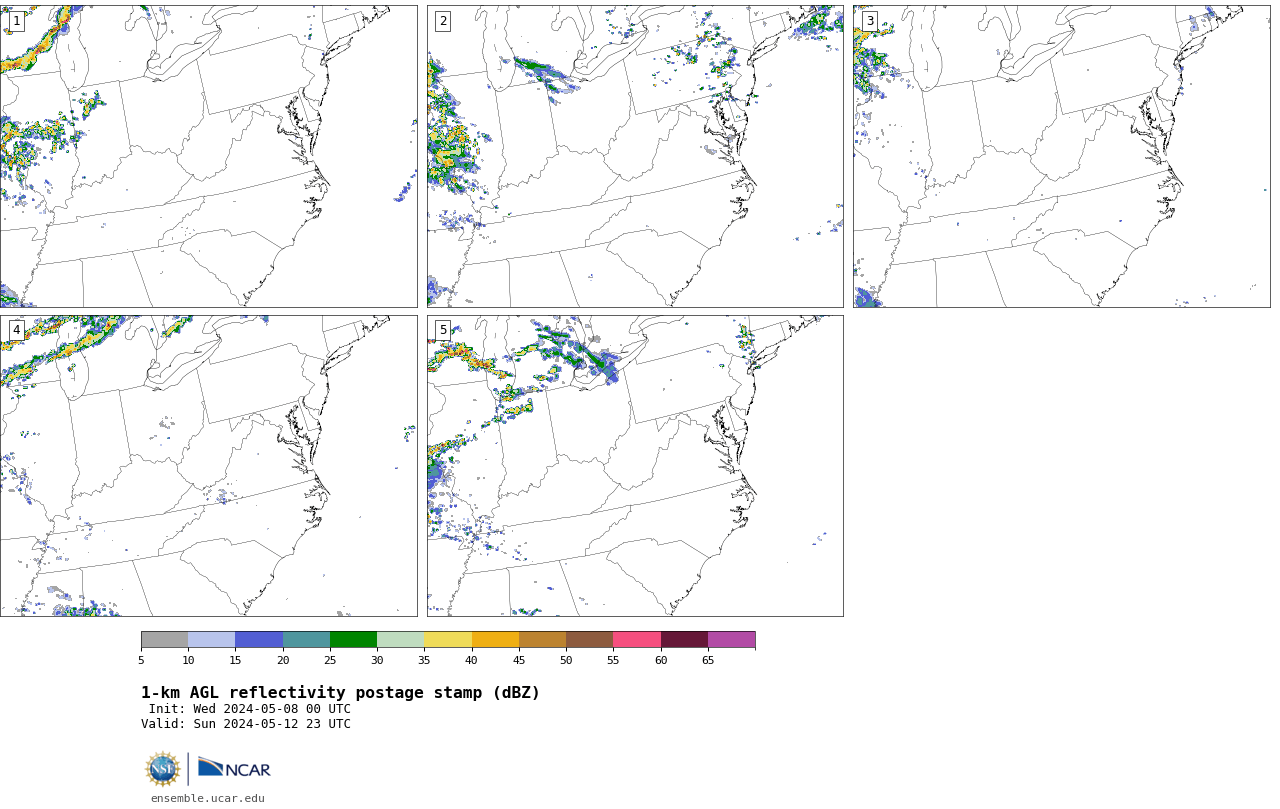Click the panel number 1 label
Viewport: 1280px width, 809px height.
(16, 21)
